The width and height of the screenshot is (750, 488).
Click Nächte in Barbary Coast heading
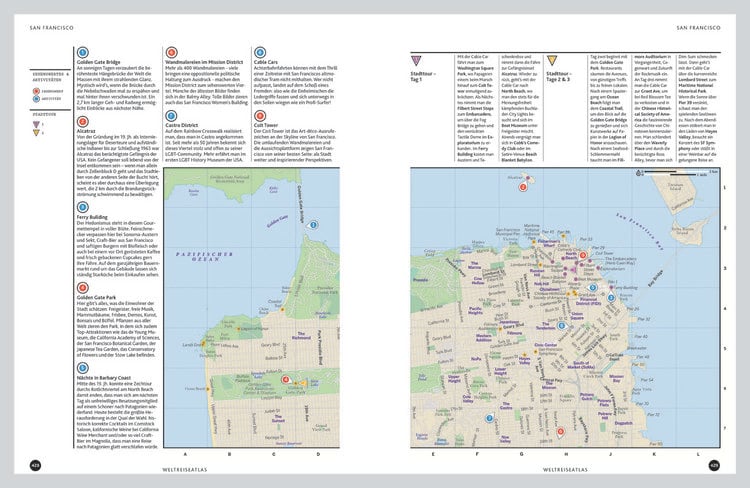point(104,377)
